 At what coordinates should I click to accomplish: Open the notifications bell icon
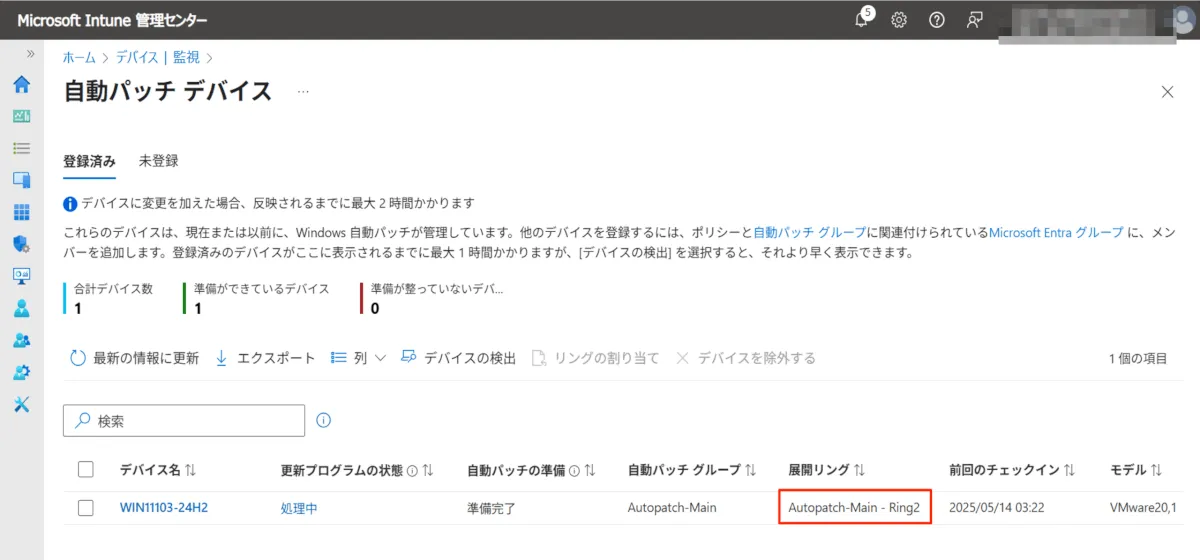point(862,20)
